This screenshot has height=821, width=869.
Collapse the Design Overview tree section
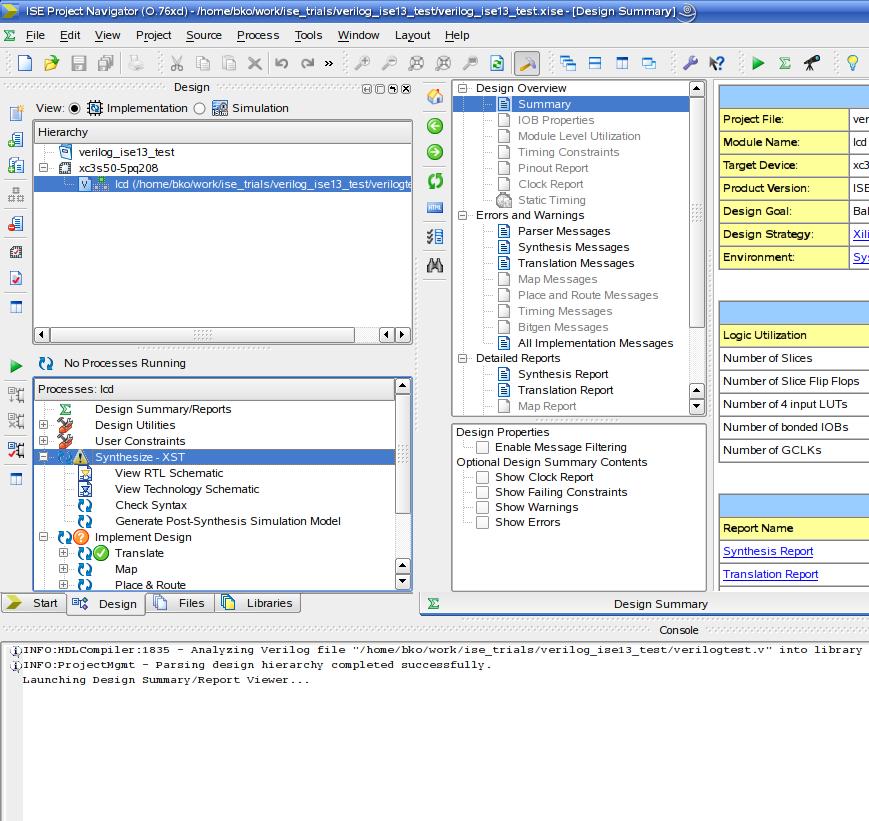[463, 88]
